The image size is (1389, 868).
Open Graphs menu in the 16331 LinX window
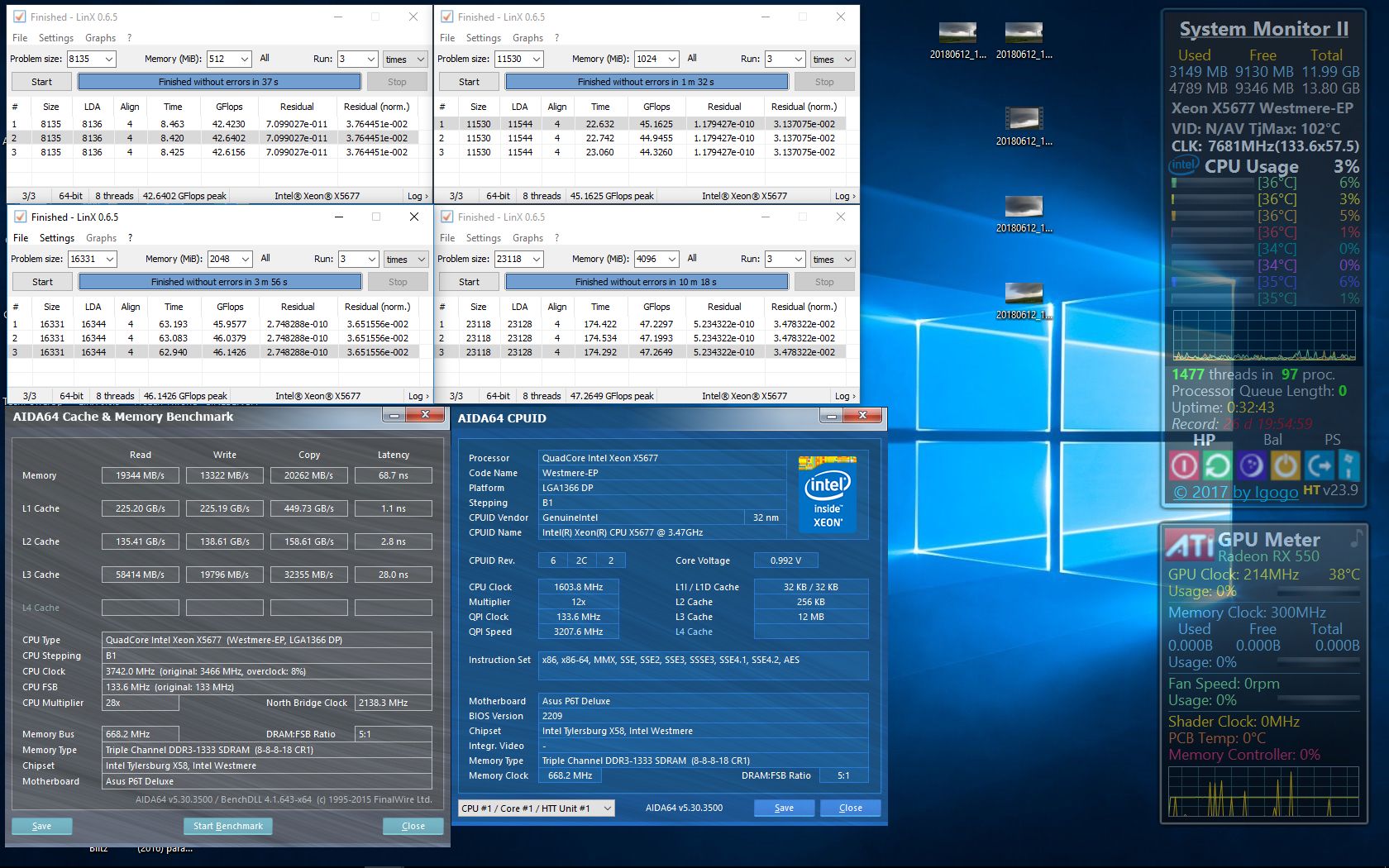click(x=101, y=238)
